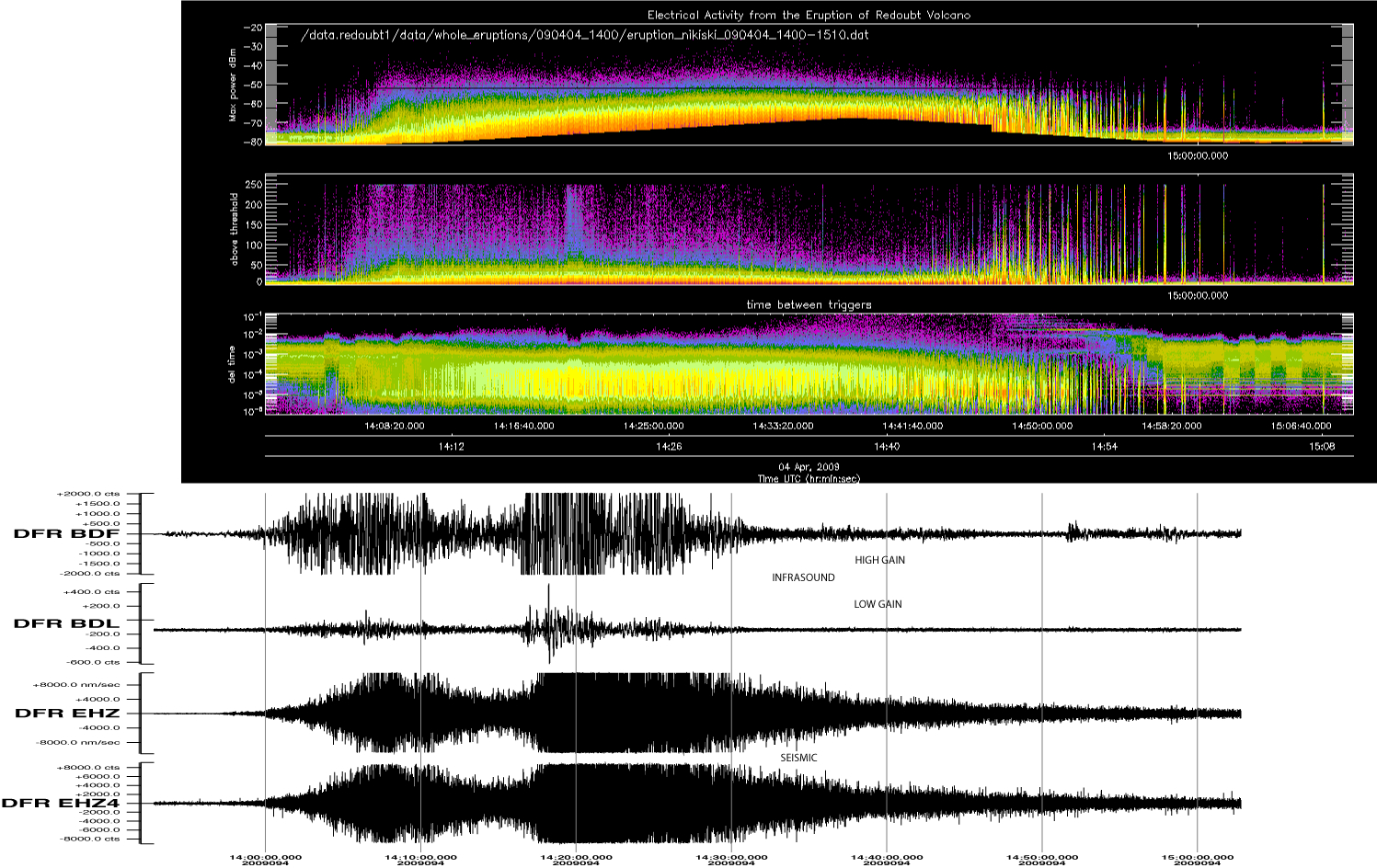1377x868 pixels.
Task: Click the 15:06:40.000 time tick label
Action: tap(1302, 426)
